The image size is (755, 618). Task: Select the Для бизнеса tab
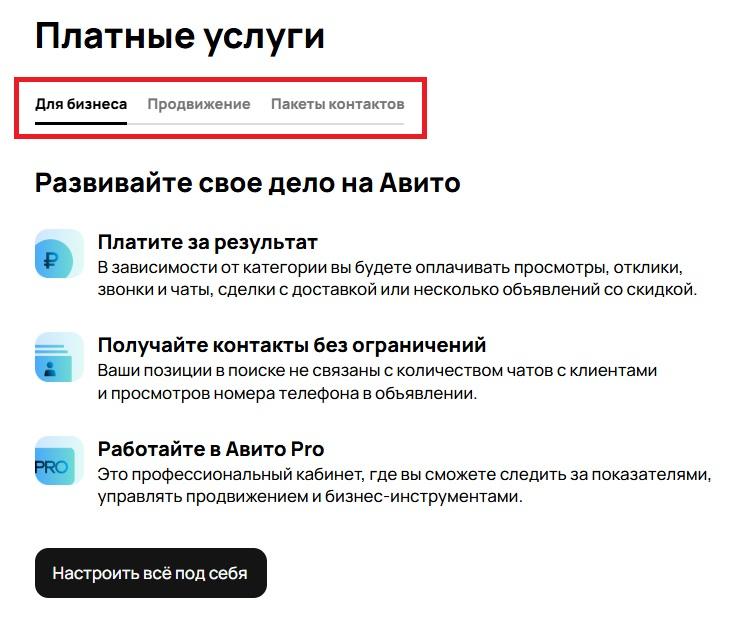pos(81,104)
